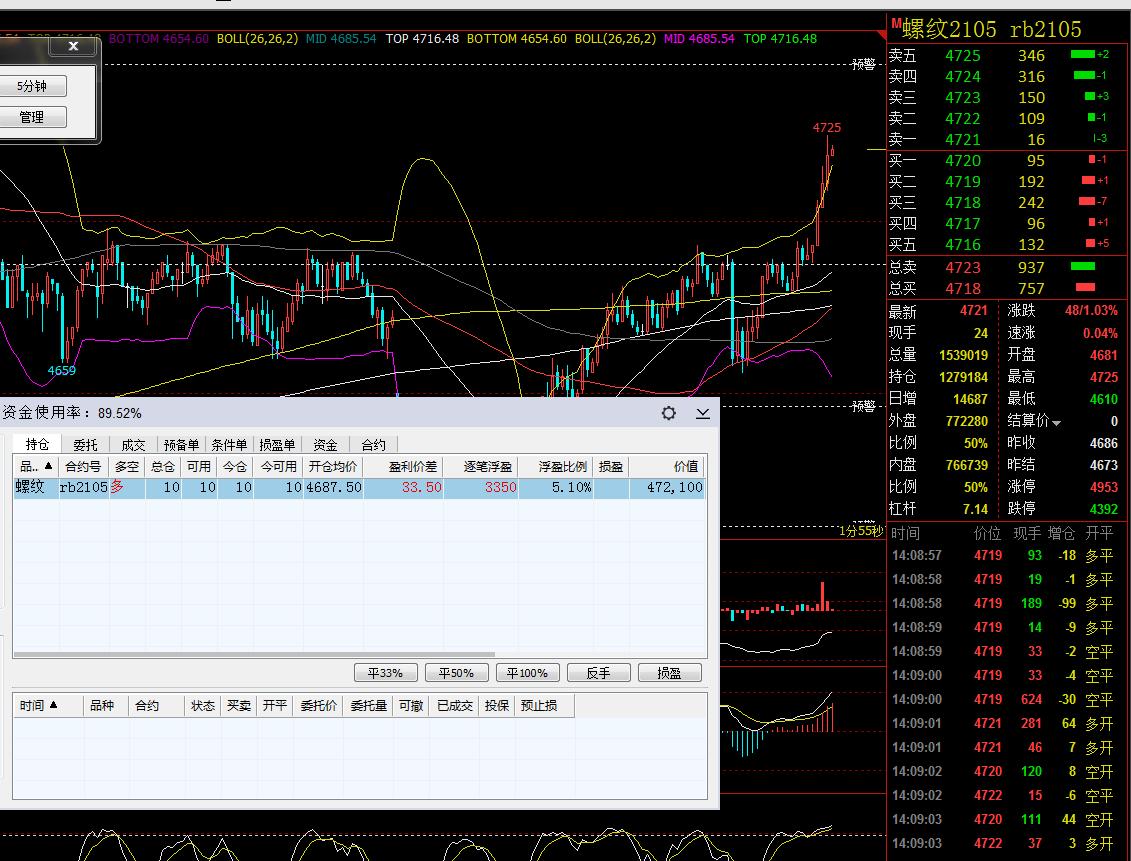Switch to 委托 tab
This screenshot has width=1131, height=861.
(x=85, y=445)
